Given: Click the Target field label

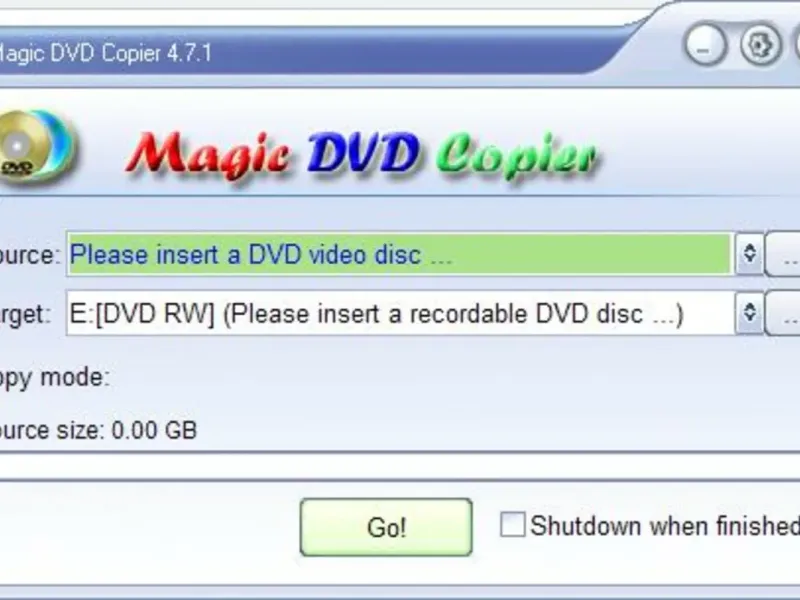Looking at the screenshot, I should (26, 314).
